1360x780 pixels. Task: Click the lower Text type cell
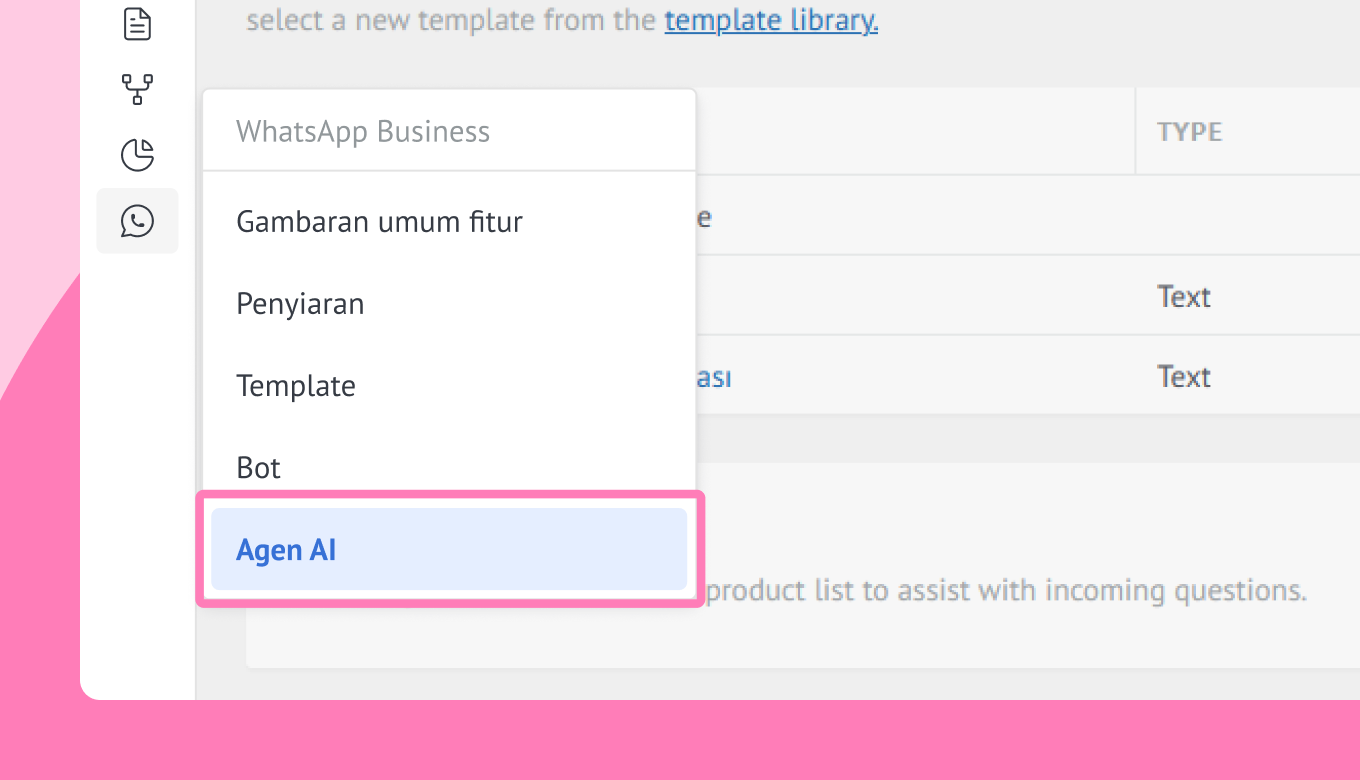[1184, 376]
